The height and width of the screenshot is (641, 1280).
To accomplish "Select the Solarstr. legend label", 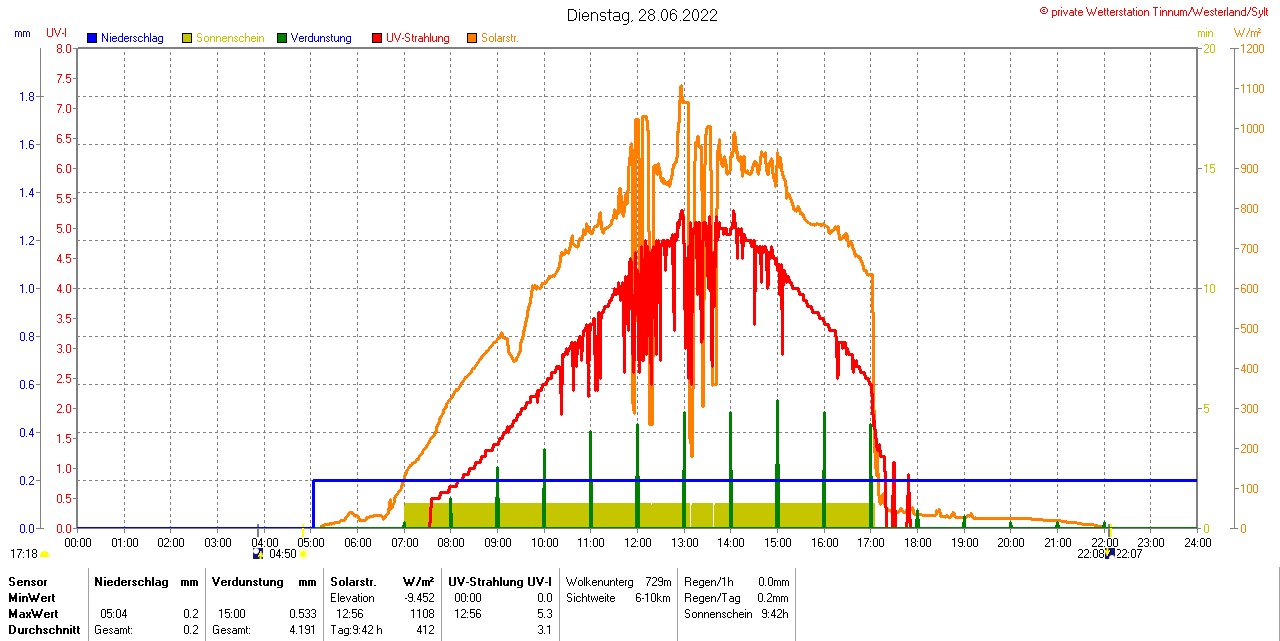I will pyautogui.click(x=500, y=38).
